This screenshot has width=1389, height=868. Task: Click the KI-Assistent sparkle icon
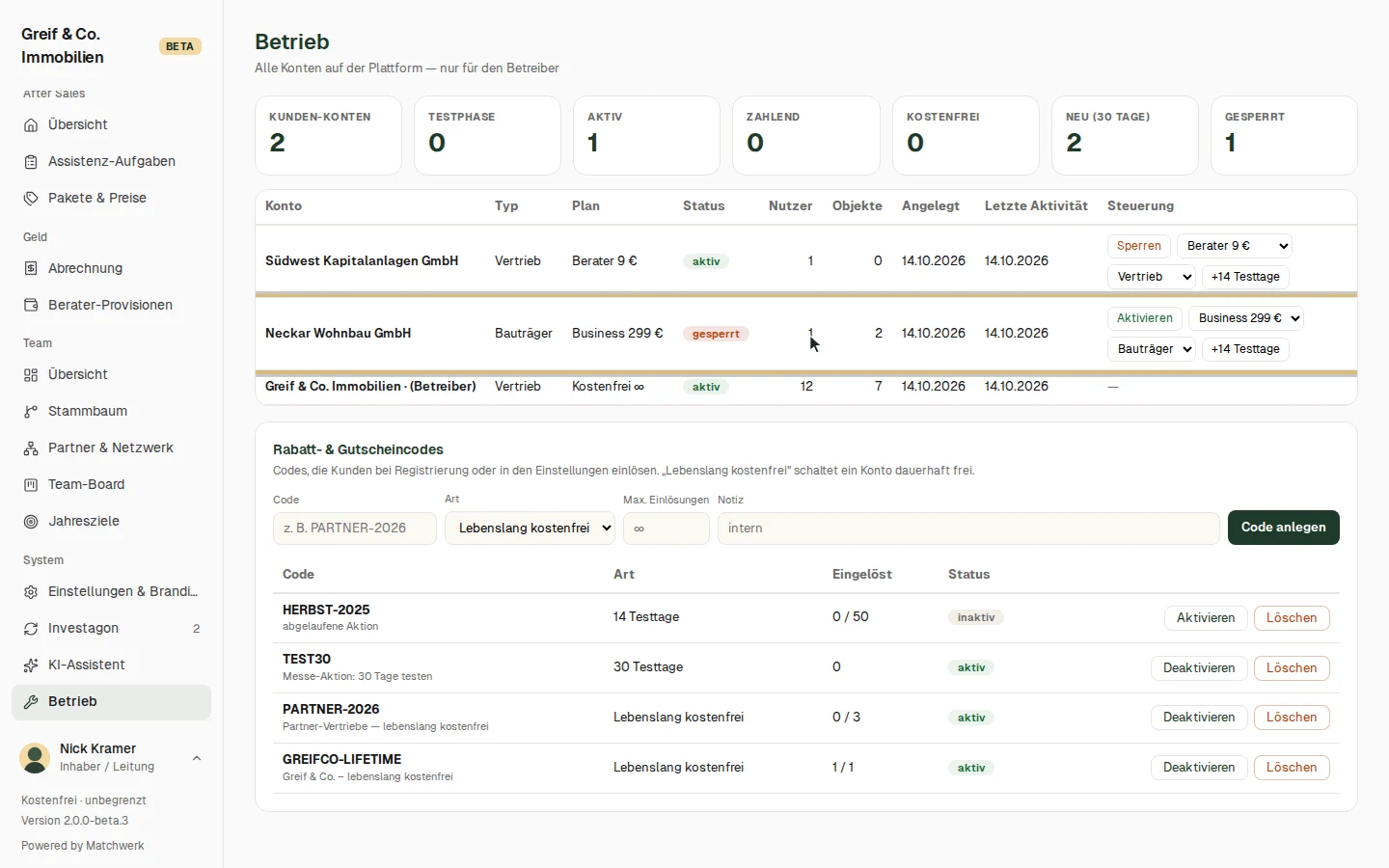coord(31,665)
